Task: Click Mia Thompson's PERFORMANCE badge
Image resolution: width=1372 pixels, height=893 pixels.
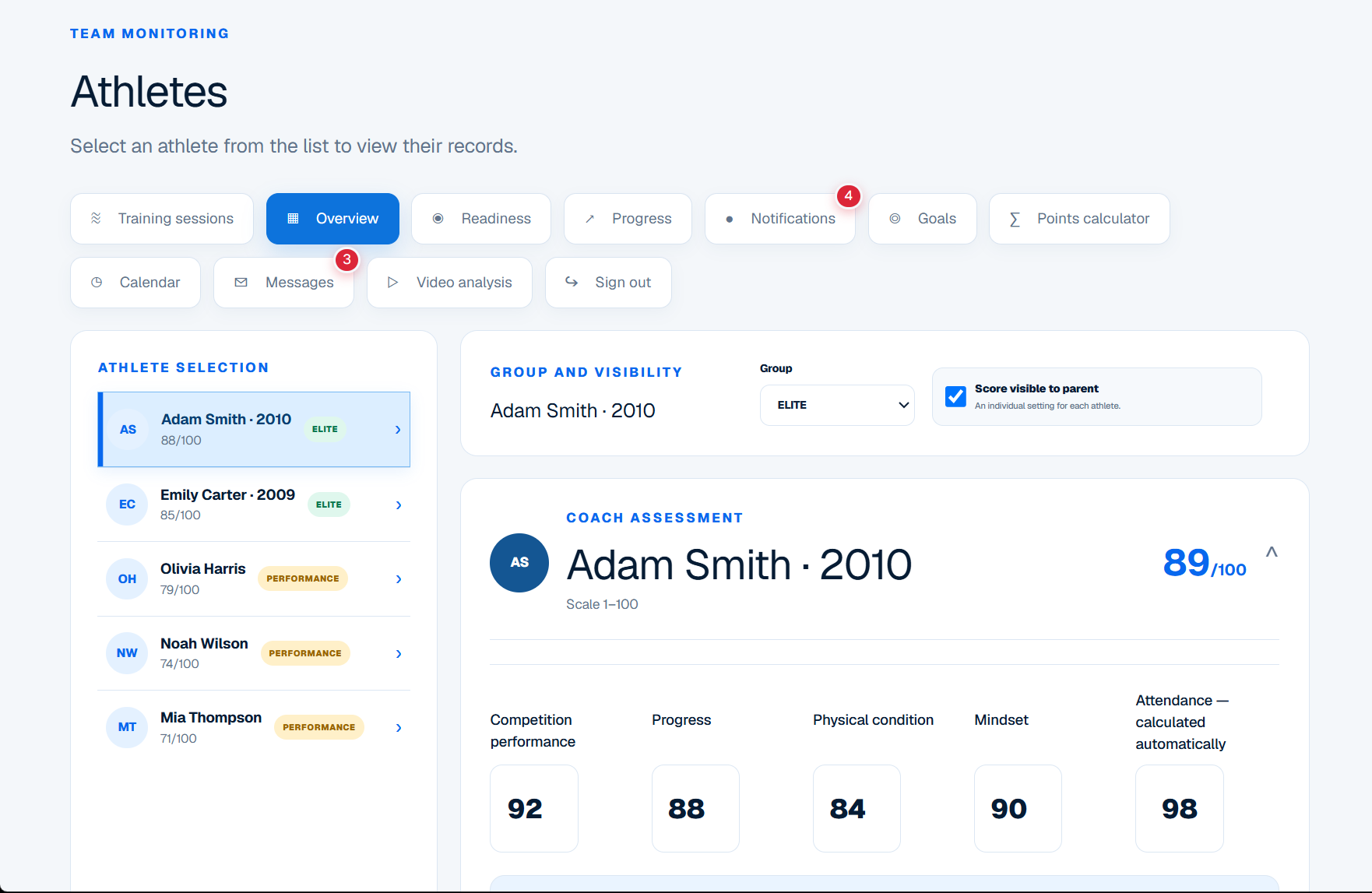Action: (x=319, y=727)
